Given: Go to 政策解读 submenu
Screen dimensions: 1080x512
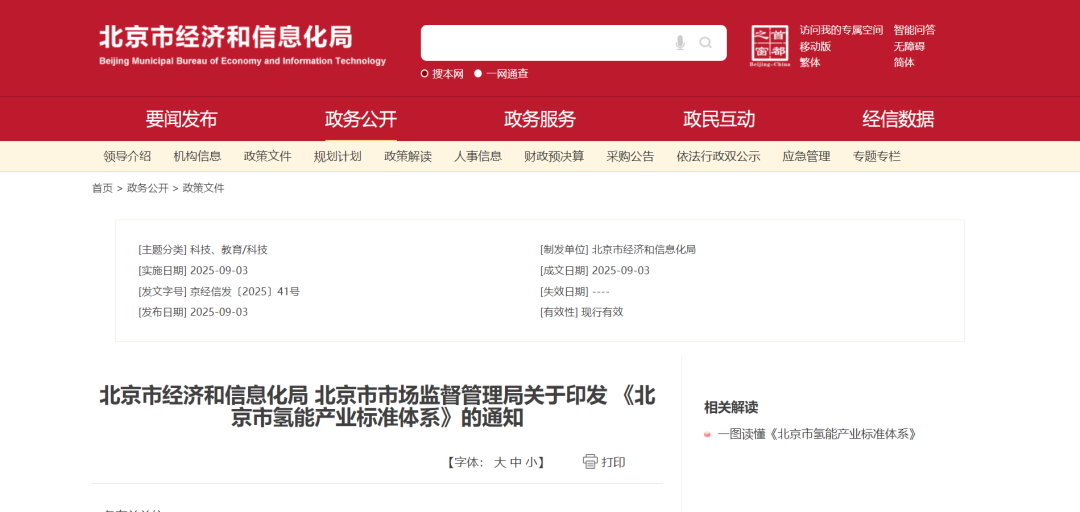Looking at the screenshot, I should pyautogui.click(x=408, y=156).
